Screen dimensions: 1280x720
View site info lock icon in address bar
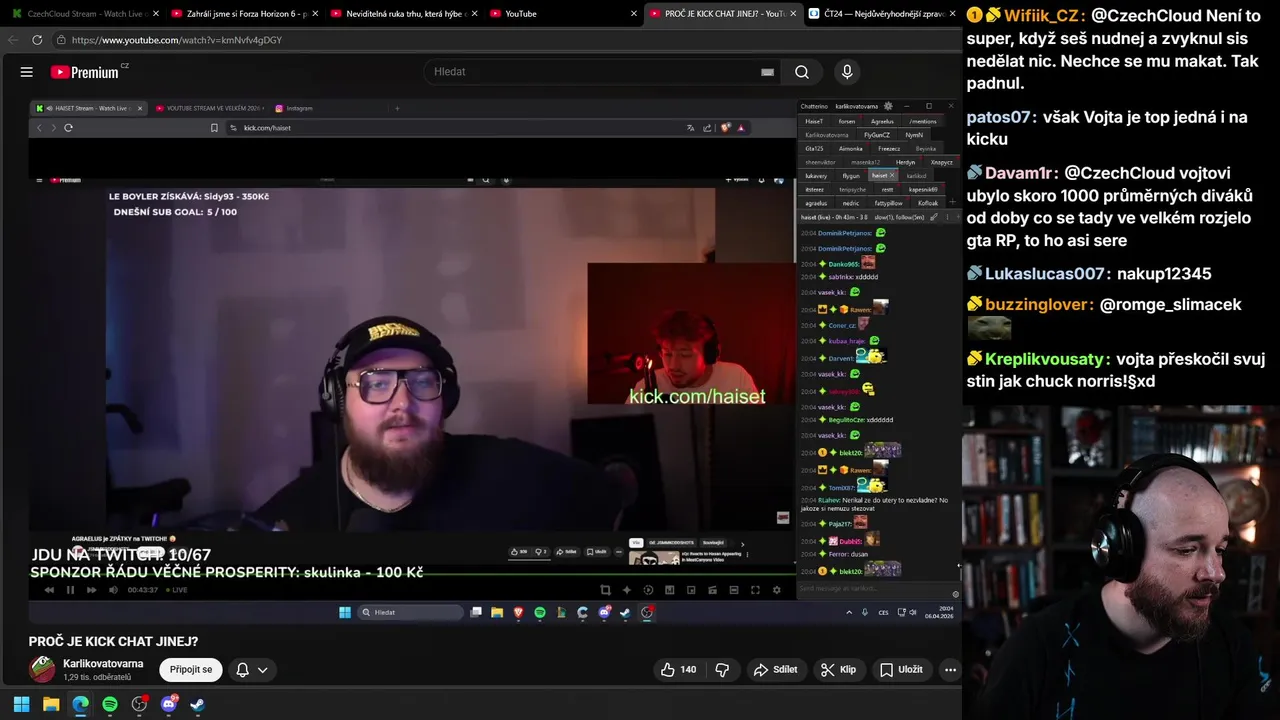pos(61,40)
